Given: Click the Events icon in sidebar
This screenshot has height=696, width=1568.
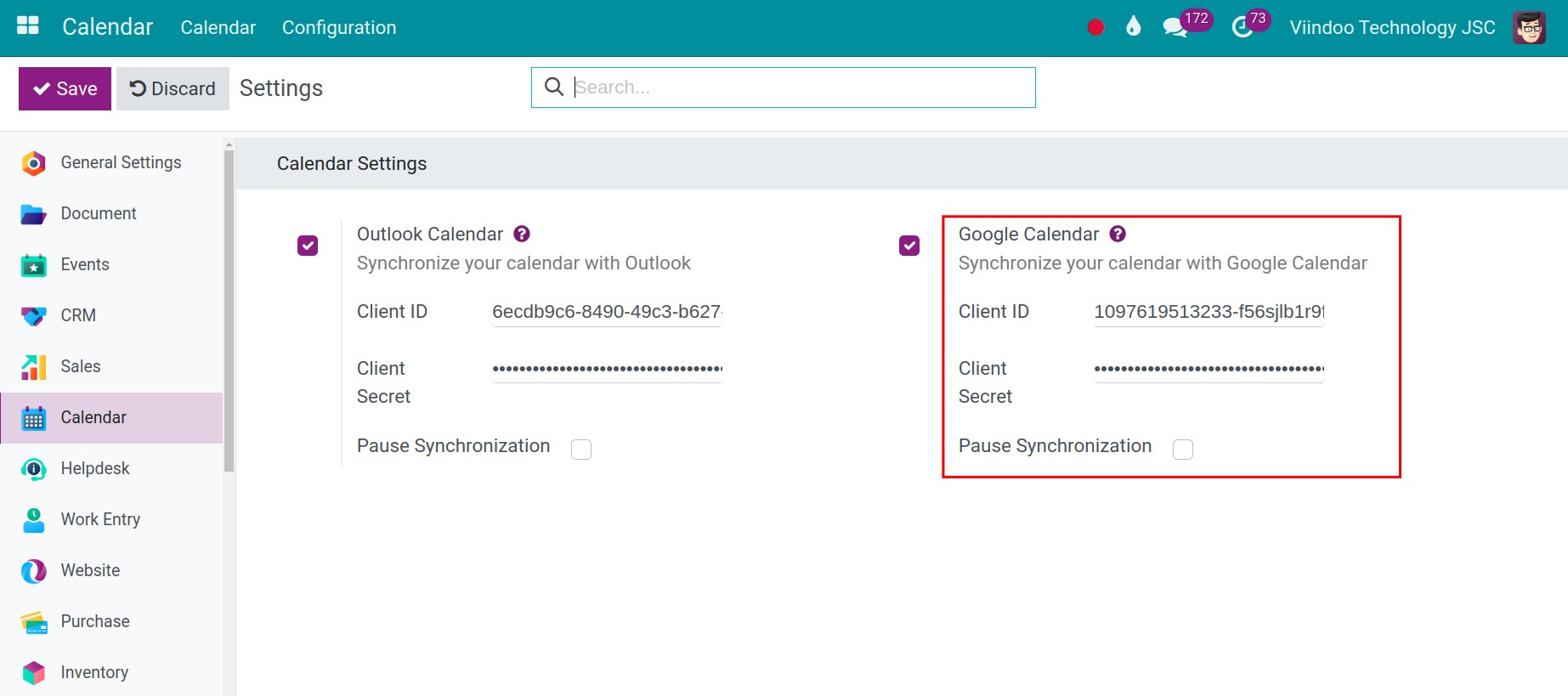Looking at the screenshot, I should click(33, 264).
